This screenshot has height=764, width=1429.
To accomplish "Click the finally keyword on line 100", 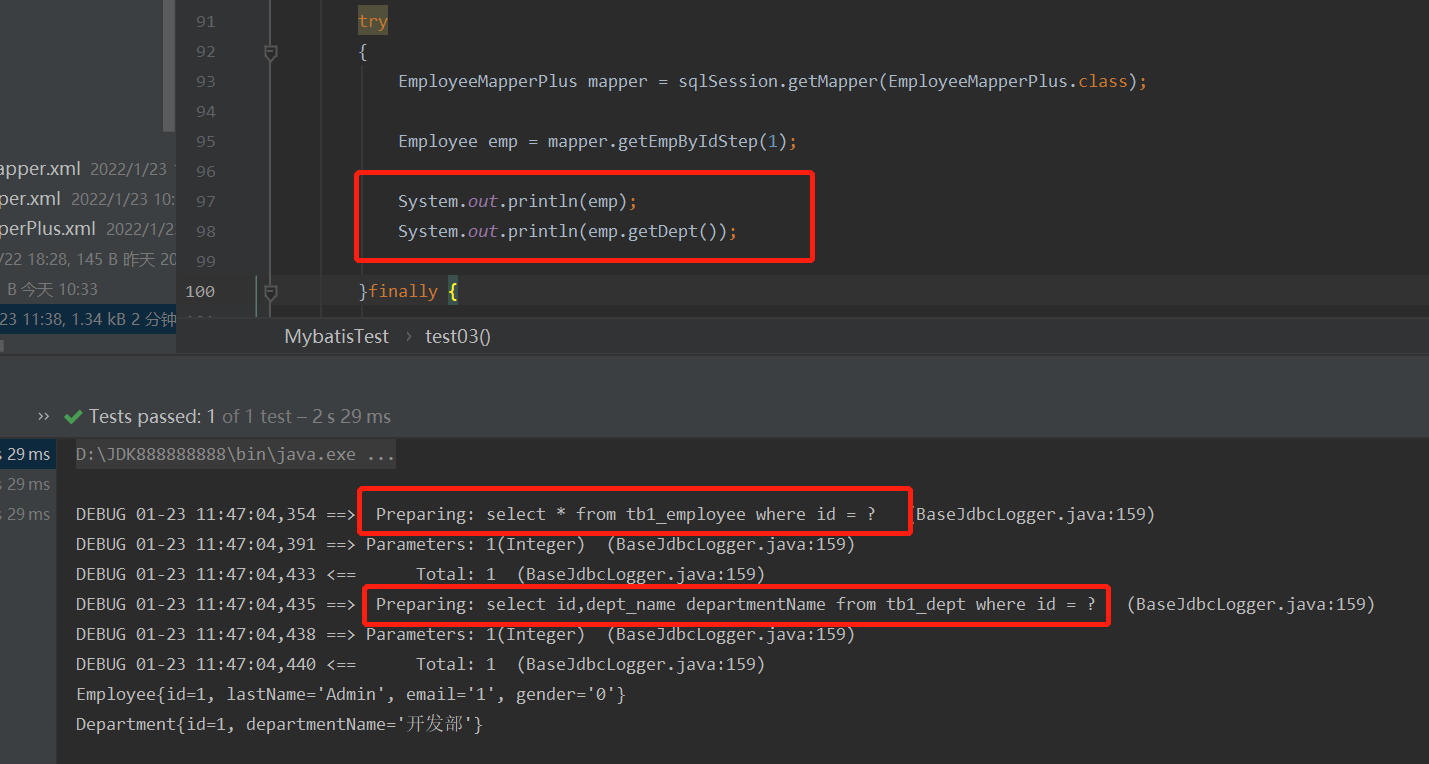I will (x=403, y=292).
